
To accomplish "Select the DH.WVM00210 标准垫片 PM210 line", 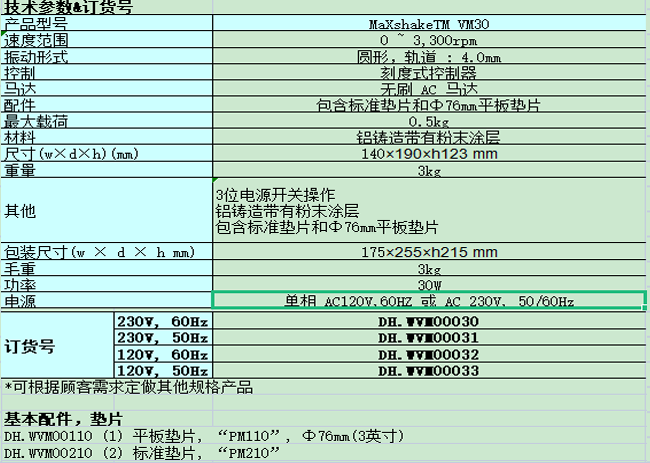I will [142, 453].
